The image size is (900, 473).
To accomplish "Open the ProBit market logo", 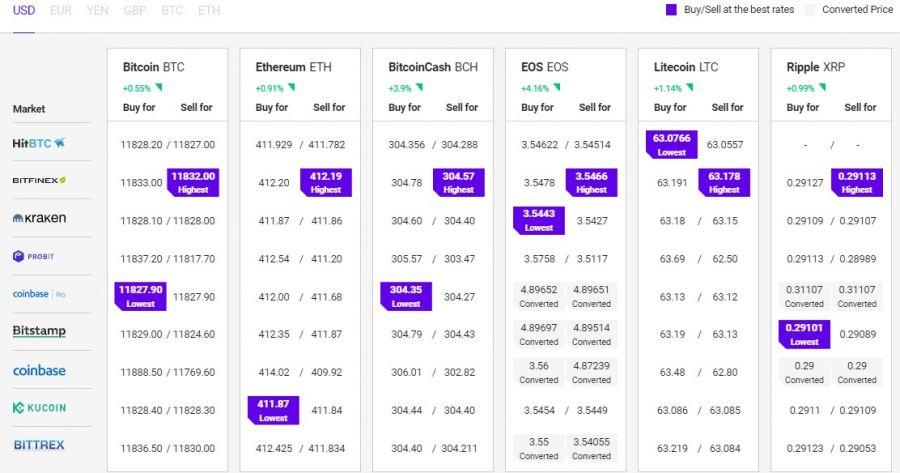I will [x=33, y=256].
